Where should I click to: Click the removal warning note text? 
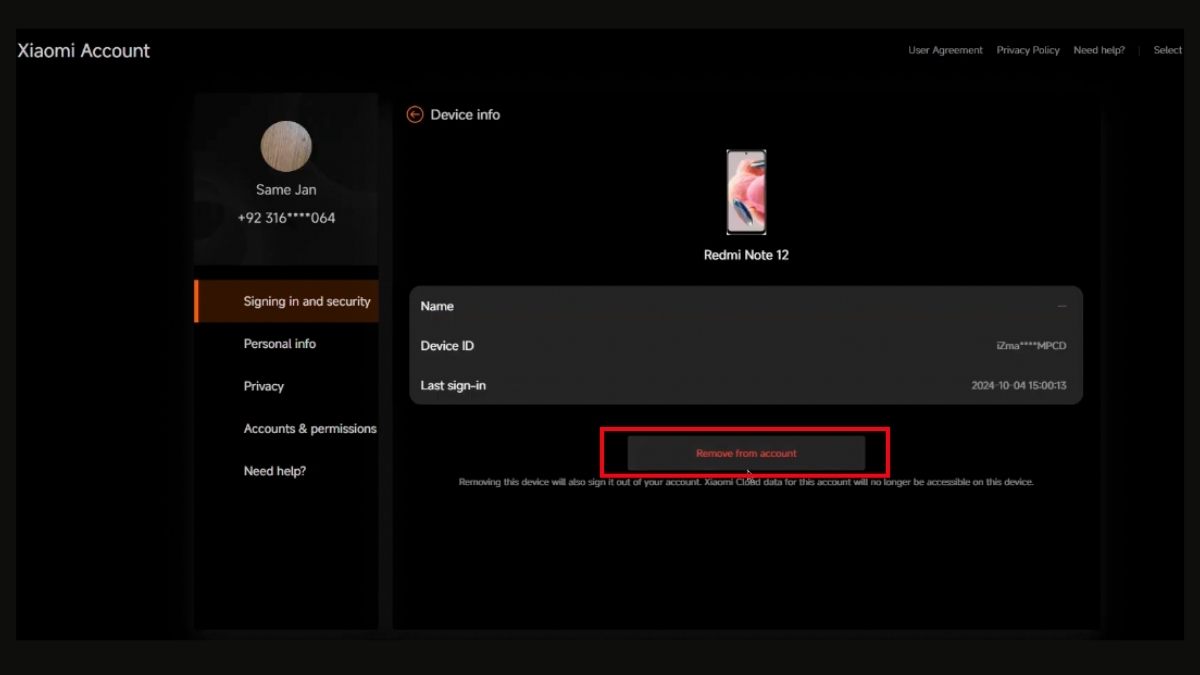tap(746, 482)
